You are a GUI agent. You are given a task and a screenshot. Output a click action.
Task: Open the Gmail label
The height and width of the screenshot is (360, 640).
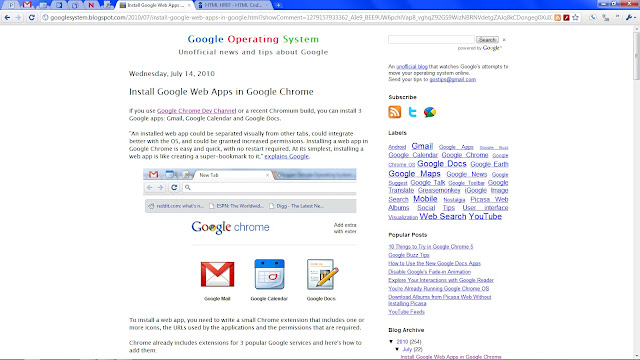[x=422, y=146]
